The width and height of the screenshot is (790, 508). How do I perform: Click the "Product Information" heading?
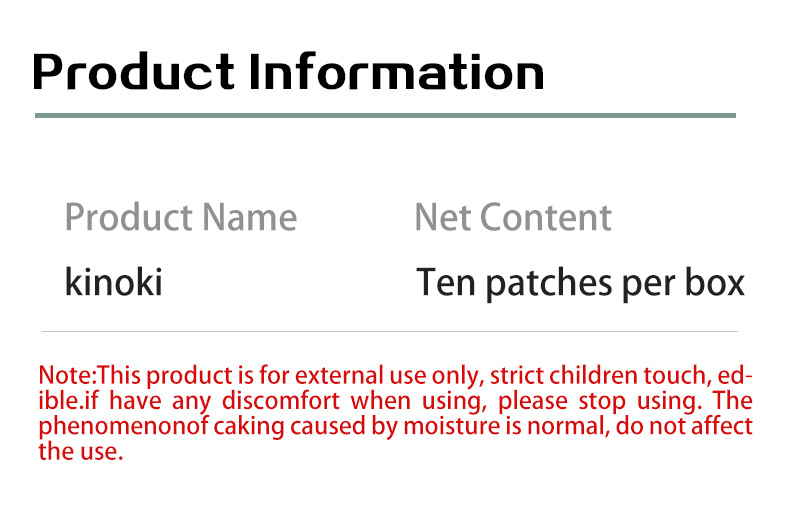288,72
